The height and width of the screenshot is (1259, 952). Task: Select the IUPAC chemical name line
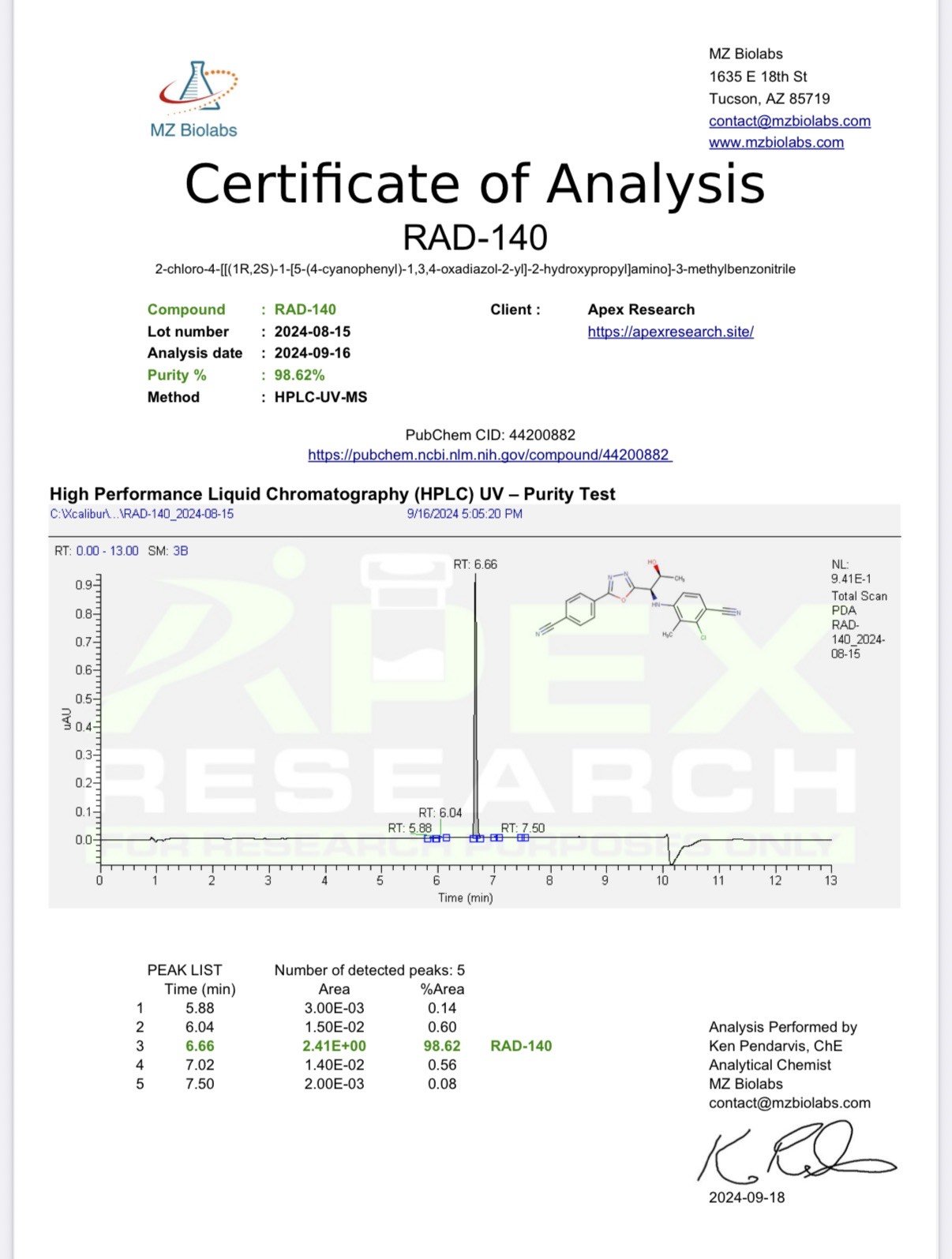click(x=474, y=269)
